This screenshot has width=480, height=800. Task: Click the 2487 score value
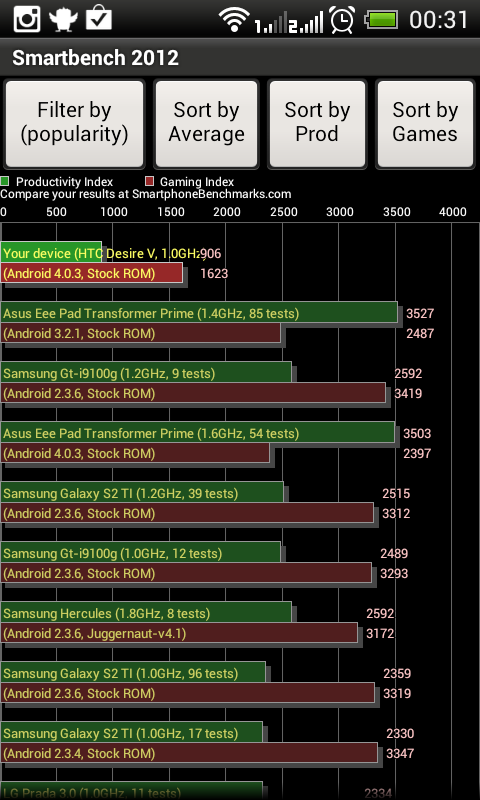420,333
